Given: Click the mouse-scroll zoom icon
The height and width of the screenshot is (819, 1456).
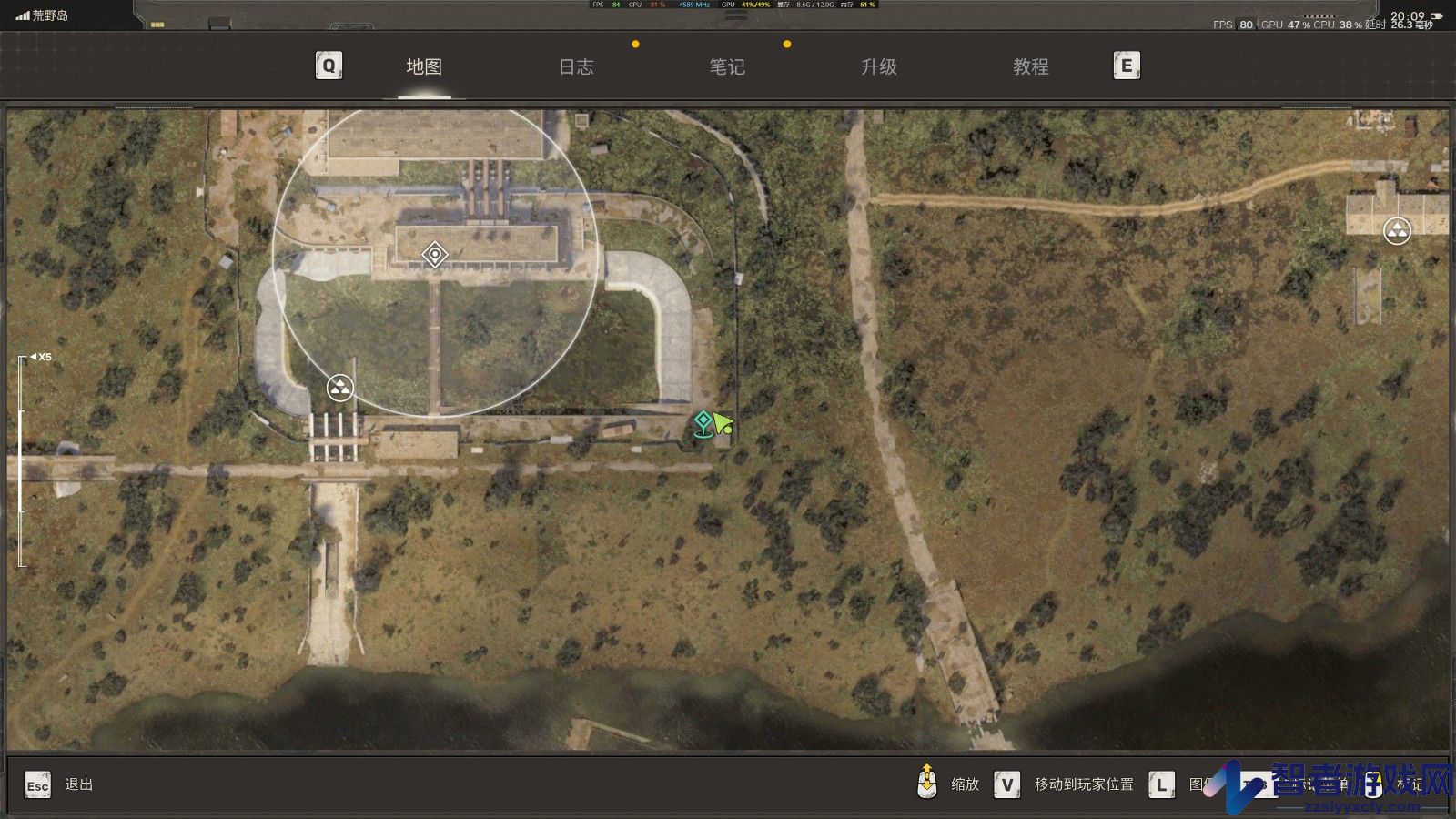Looking at the screenshot, I should click(926, 782).
